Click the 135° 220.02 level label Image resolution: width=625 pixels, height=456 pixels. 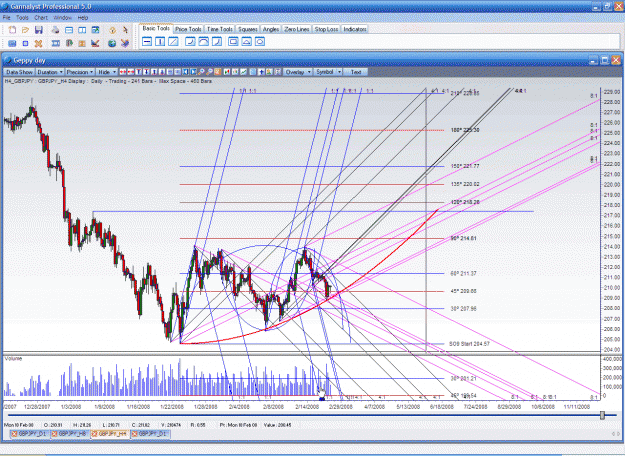click(465, 185)
